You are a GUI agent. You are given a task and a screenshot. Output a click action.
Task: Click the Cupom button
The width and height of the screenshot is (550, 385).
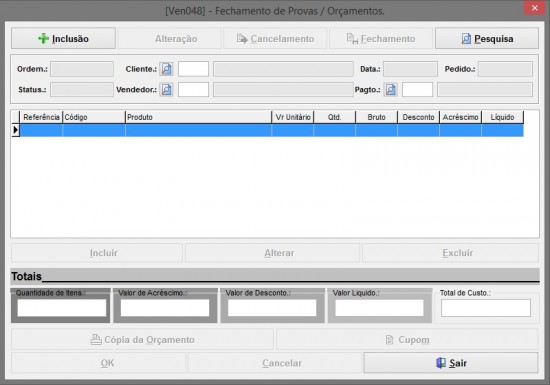pyautogui.click(x=407, y=339)
